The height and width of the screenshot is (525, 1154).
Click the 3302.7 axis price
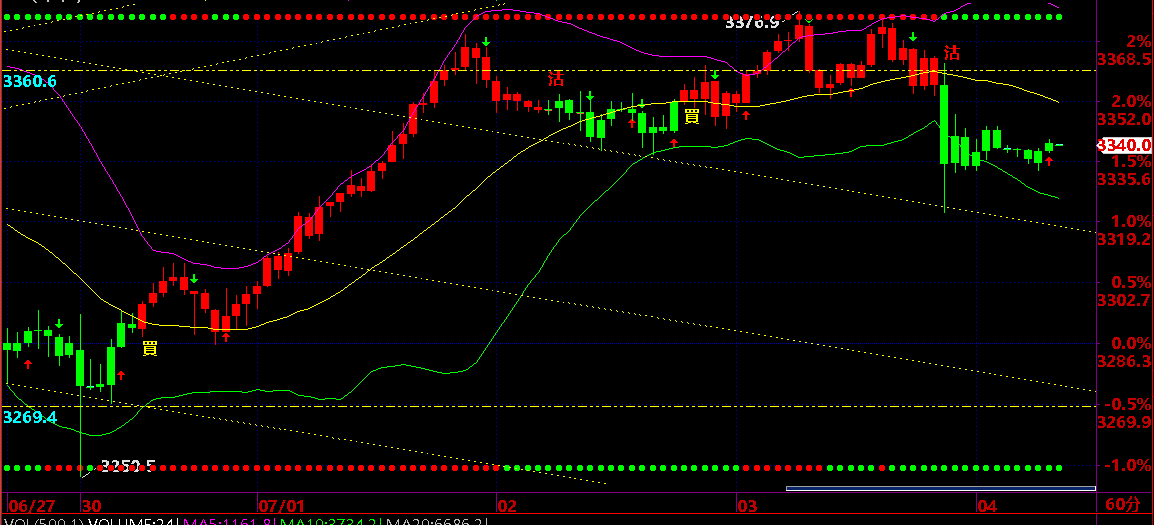coord(1123,300)
